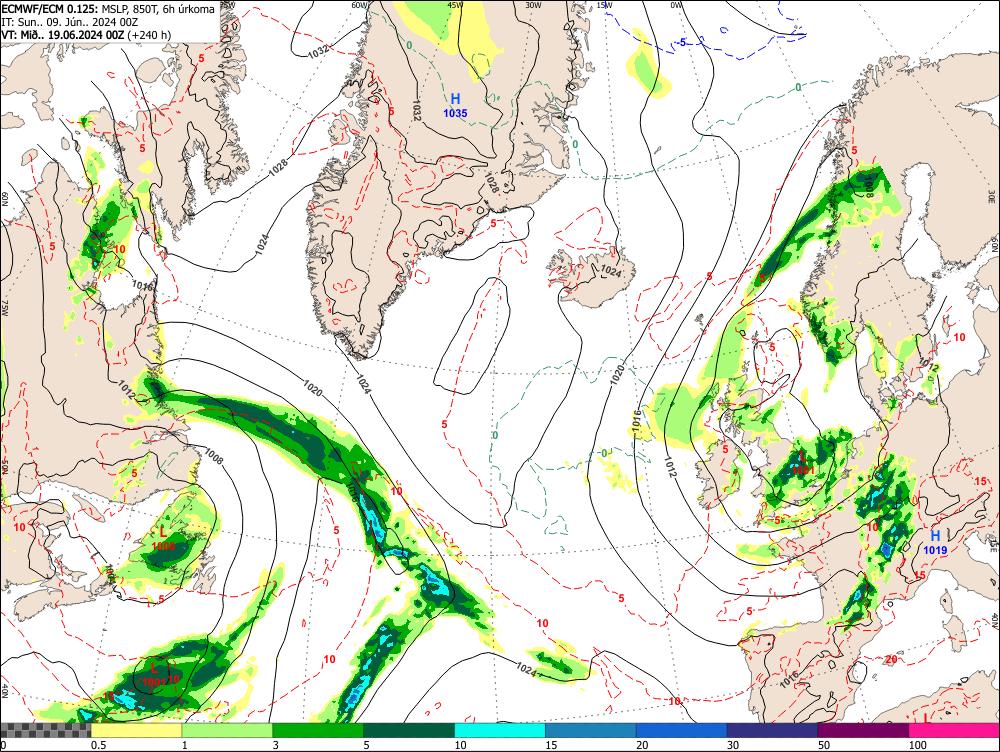Click the '1006' low pressure value near Newfoundland
The image size is (1000, 752).
(x=164, y=546)
